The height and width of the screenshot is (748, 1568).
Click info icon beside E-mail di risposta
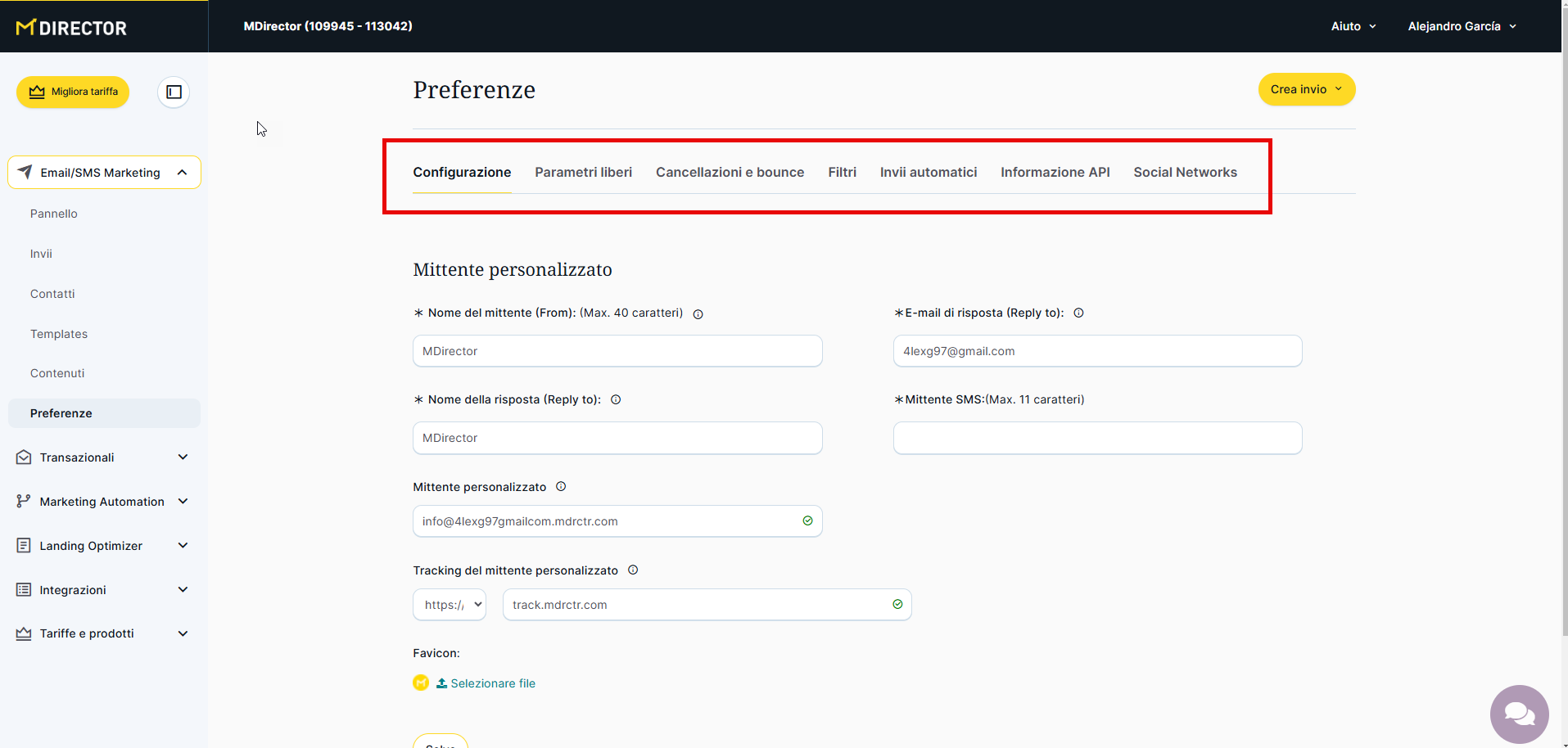pos(1078,313)
